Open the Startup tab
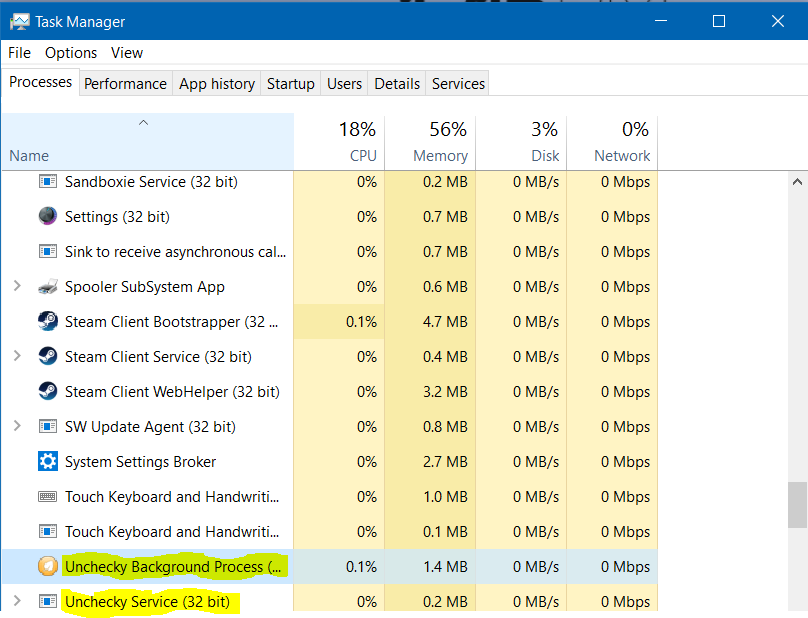Viewport: 808px width, 618px height. click(x=290, y=84)
